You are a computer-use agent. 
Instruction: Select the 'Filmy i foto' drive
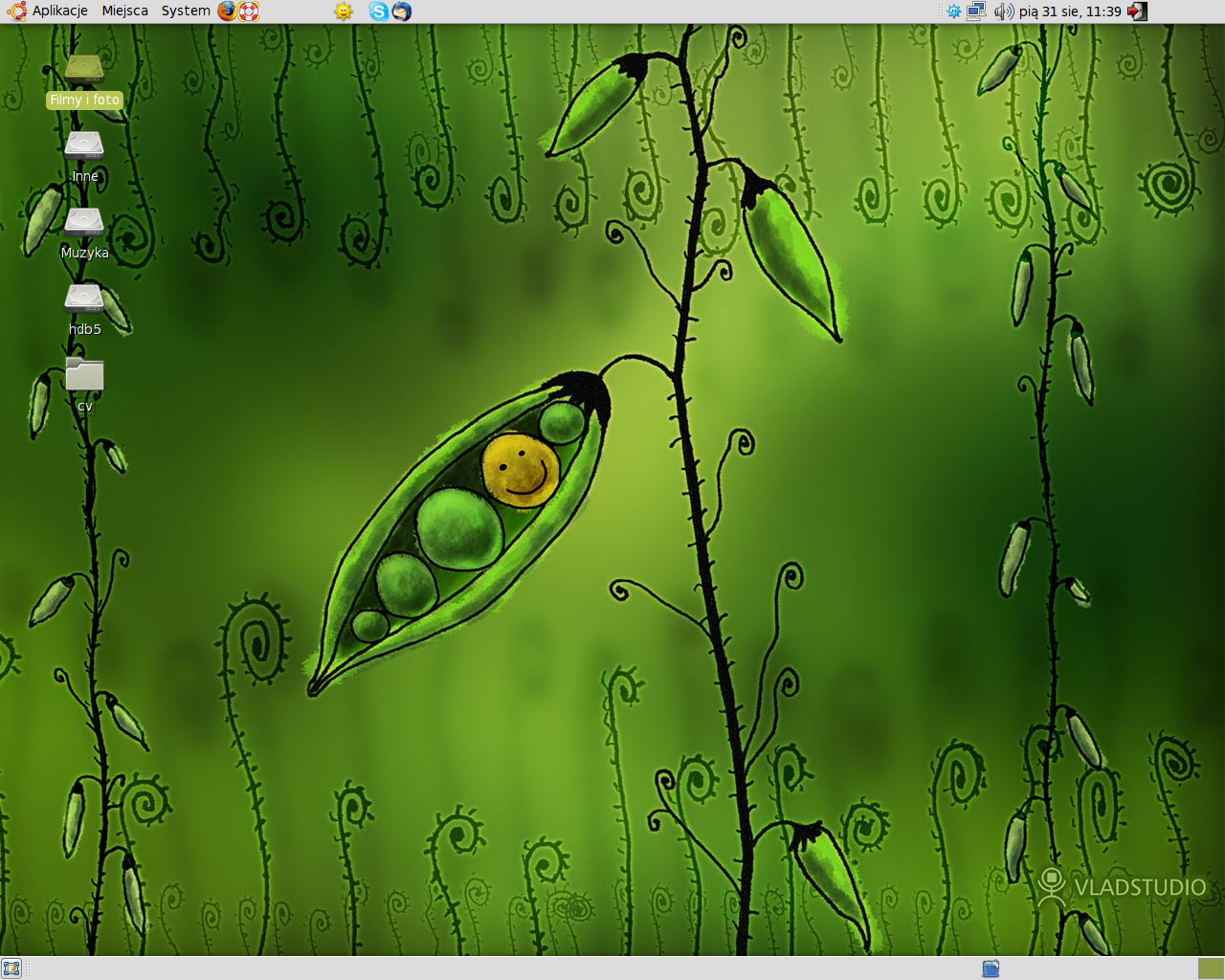click(84, 70)
